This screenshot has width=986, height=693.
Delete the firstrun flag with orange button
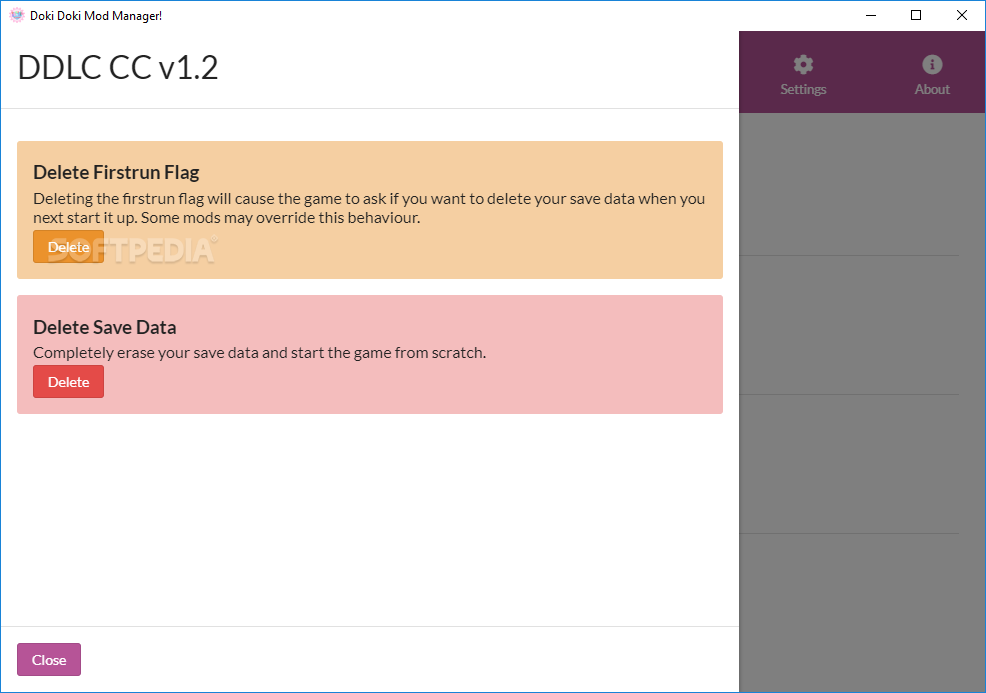(69, 247)
